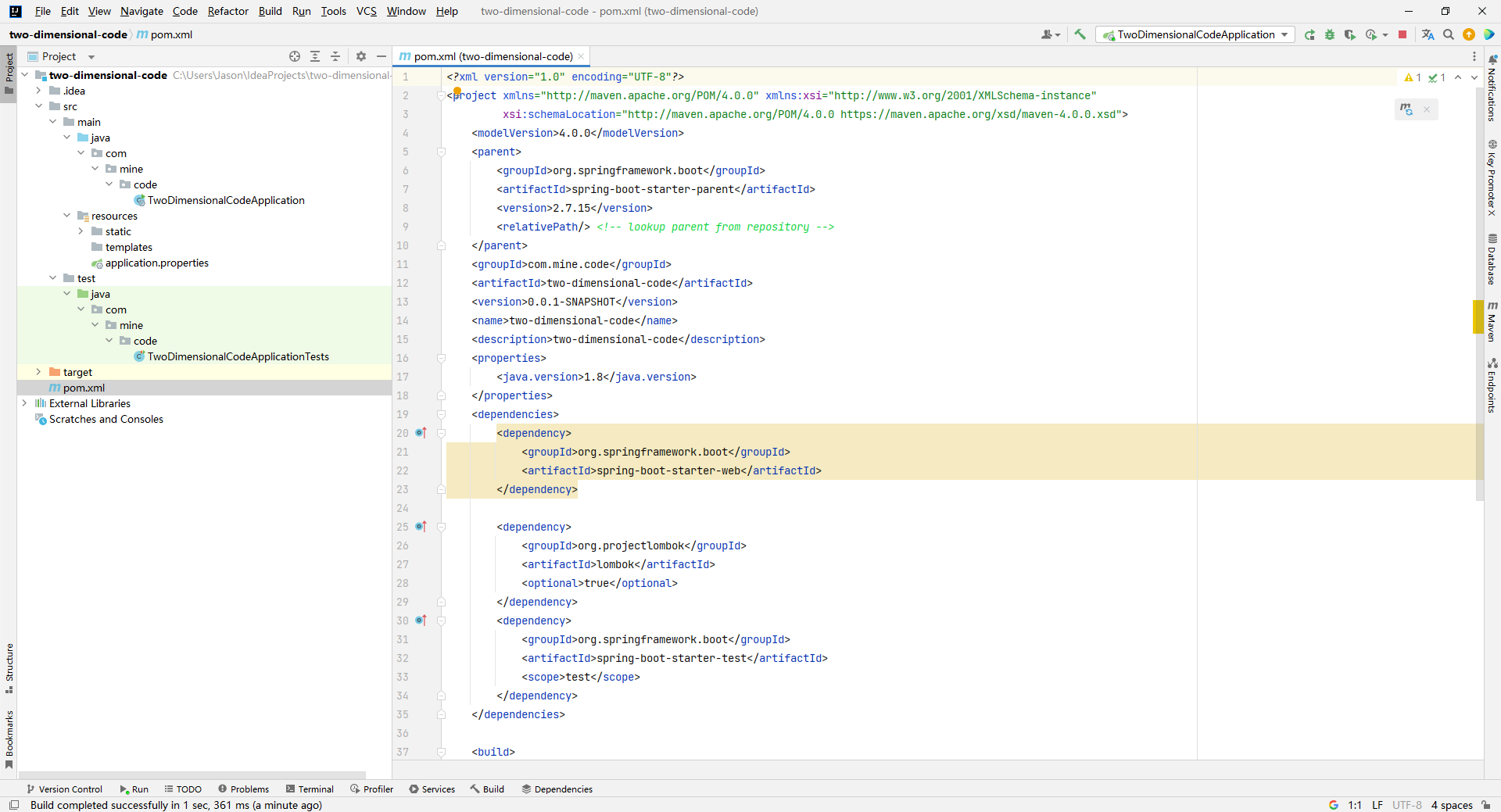The image size is (1501, 812).
Task: Click the Translate icon in toolbar
Action: pos(1428,34)
